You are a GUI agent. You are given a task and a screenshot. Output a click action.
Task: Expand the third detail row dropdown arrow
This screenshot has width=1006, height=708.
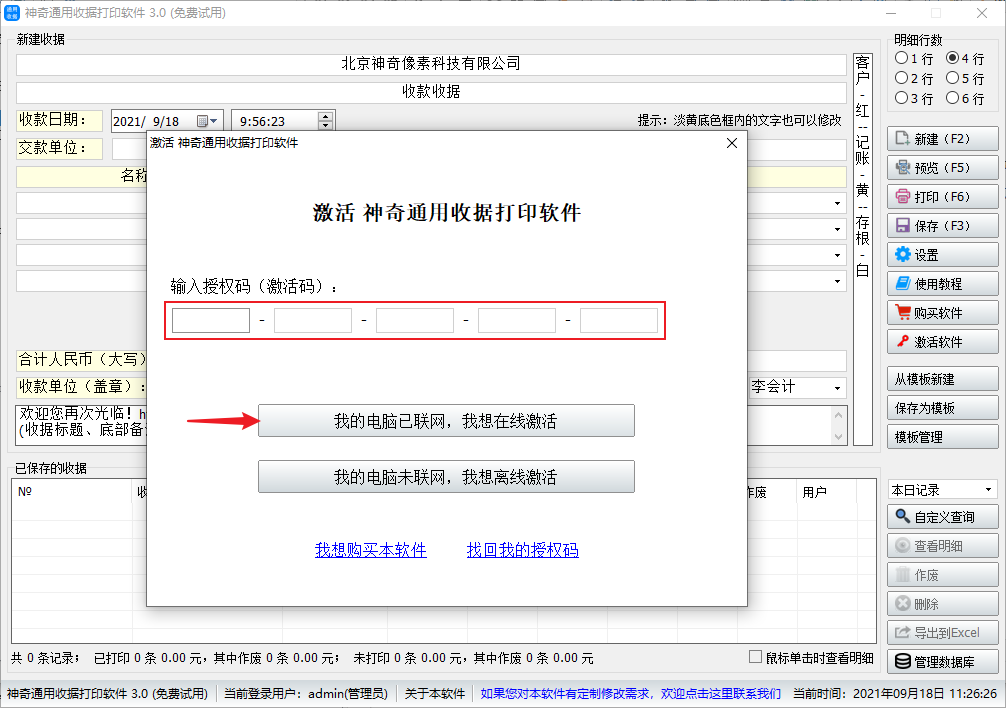click(837, 255)
